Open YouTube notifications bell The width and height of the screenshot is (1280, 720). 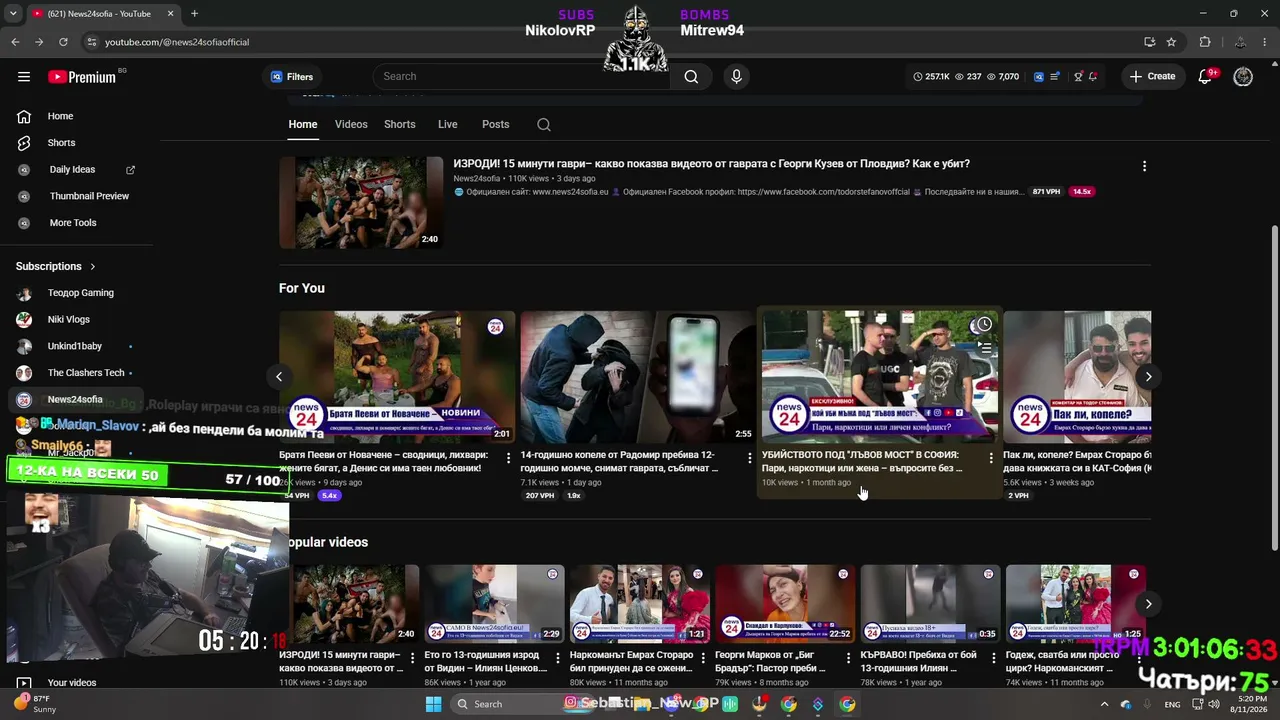pos(1206,77)
